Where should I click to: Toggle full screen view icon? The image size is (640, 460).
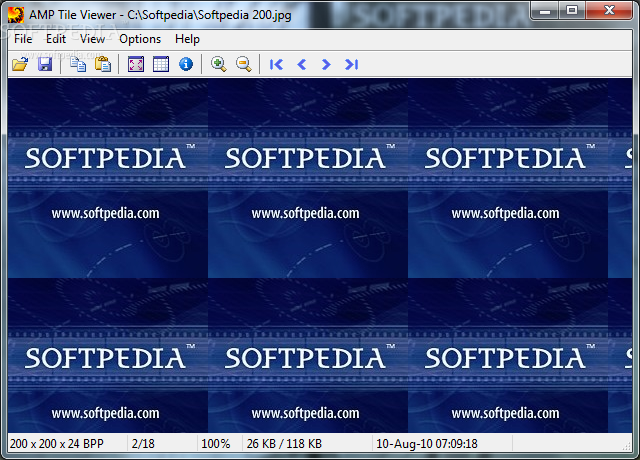tap(136, 64)
